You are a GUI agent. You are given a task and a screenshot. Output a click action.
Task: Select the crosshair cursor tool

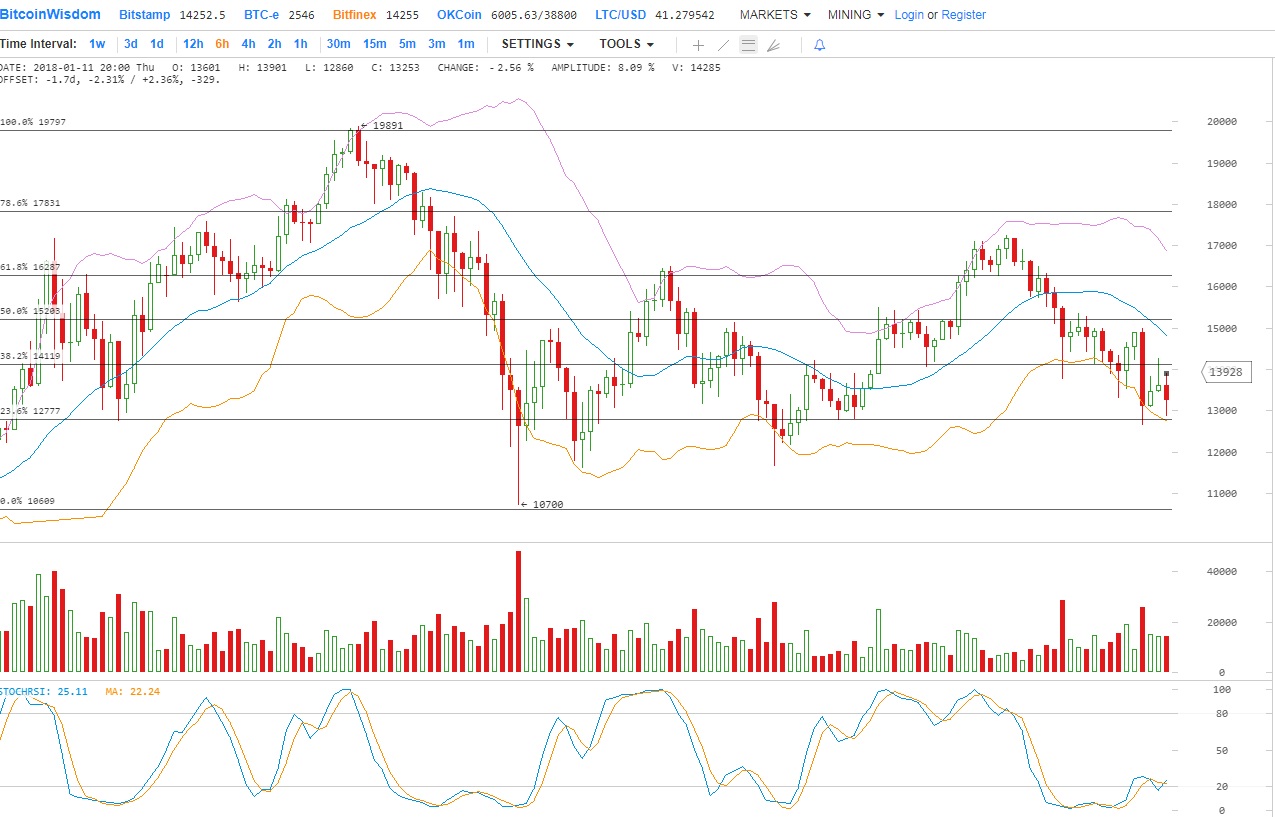tap(698, 45)
